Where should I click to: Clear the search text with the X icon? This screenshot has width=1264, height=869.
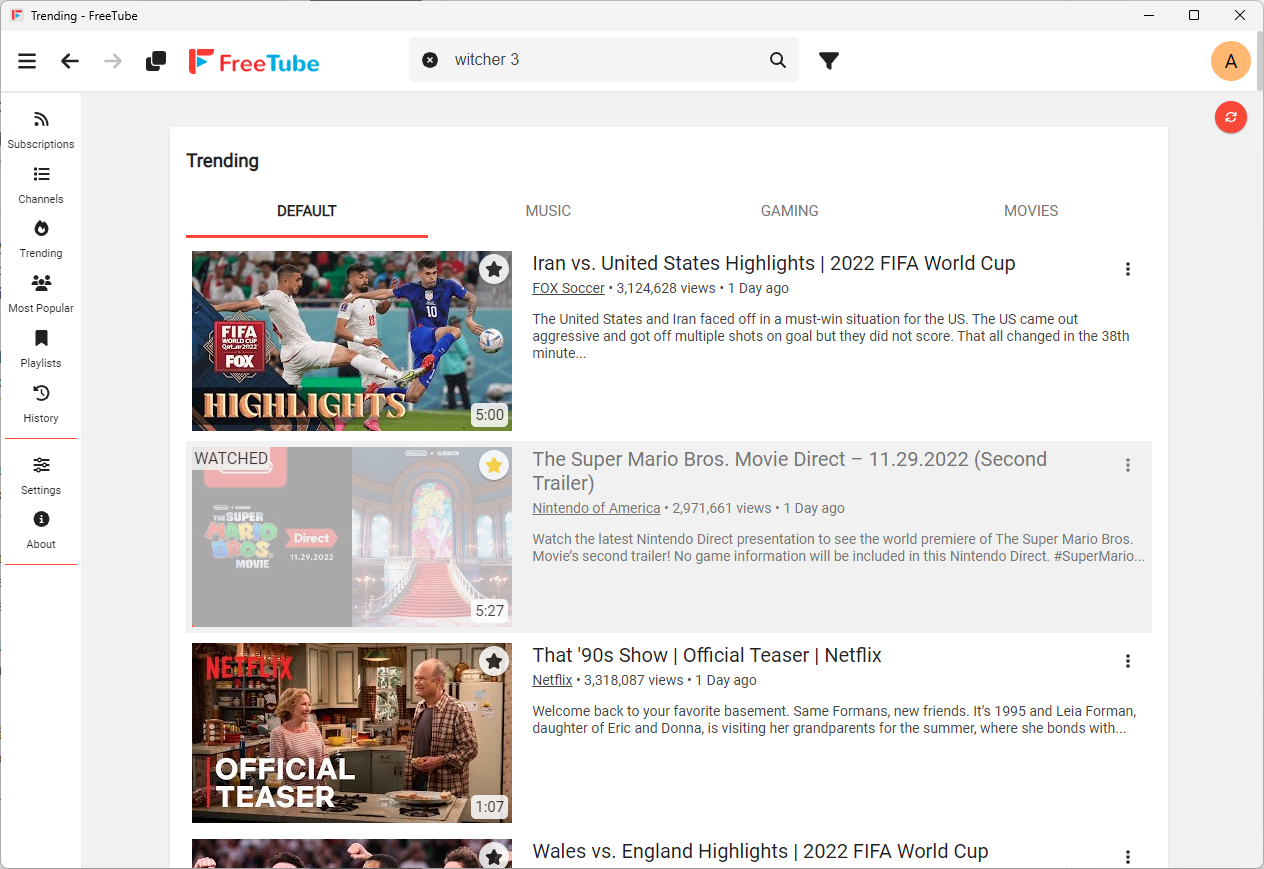(x=430, y=60)
